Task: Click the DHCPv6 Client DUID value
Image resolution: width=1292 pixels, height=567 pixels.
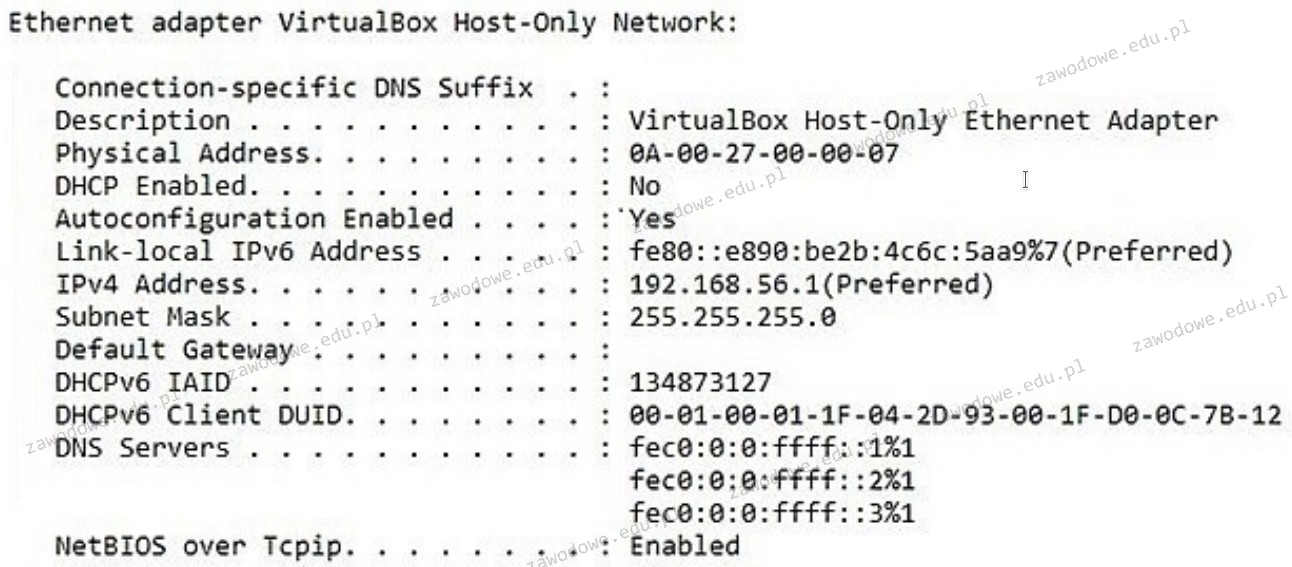Action: pos(955,415)
